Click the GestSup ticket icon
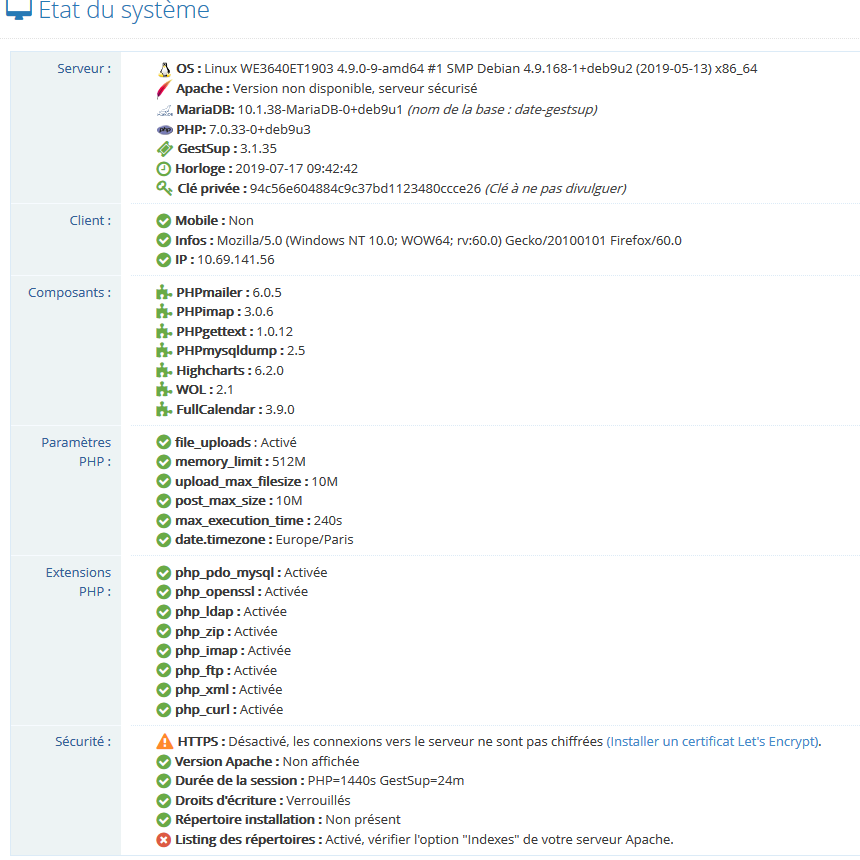This screenshot has height=860, width=860. 164,149
